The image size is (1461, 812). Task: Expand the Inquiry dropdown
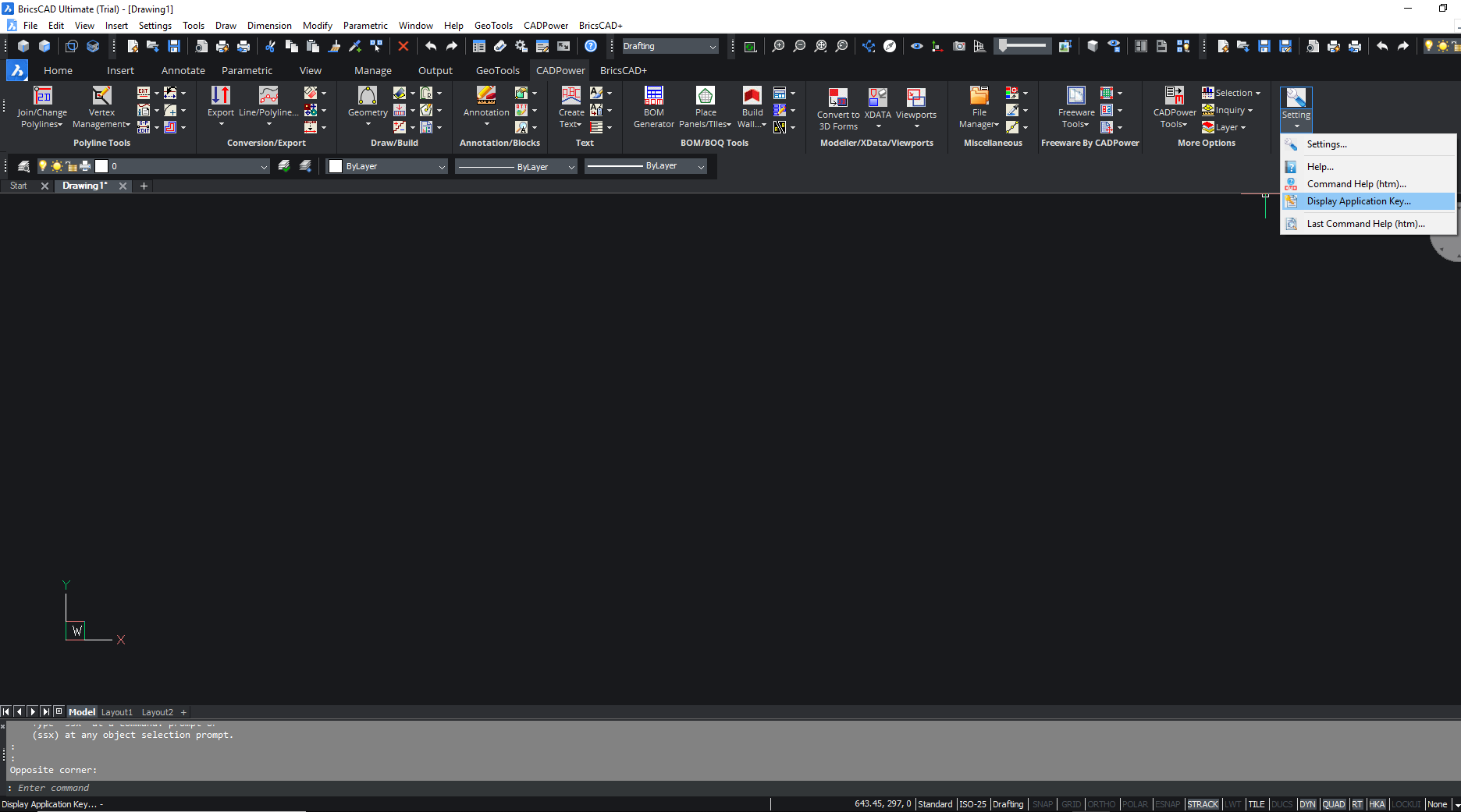click(x=1228, y=110)
